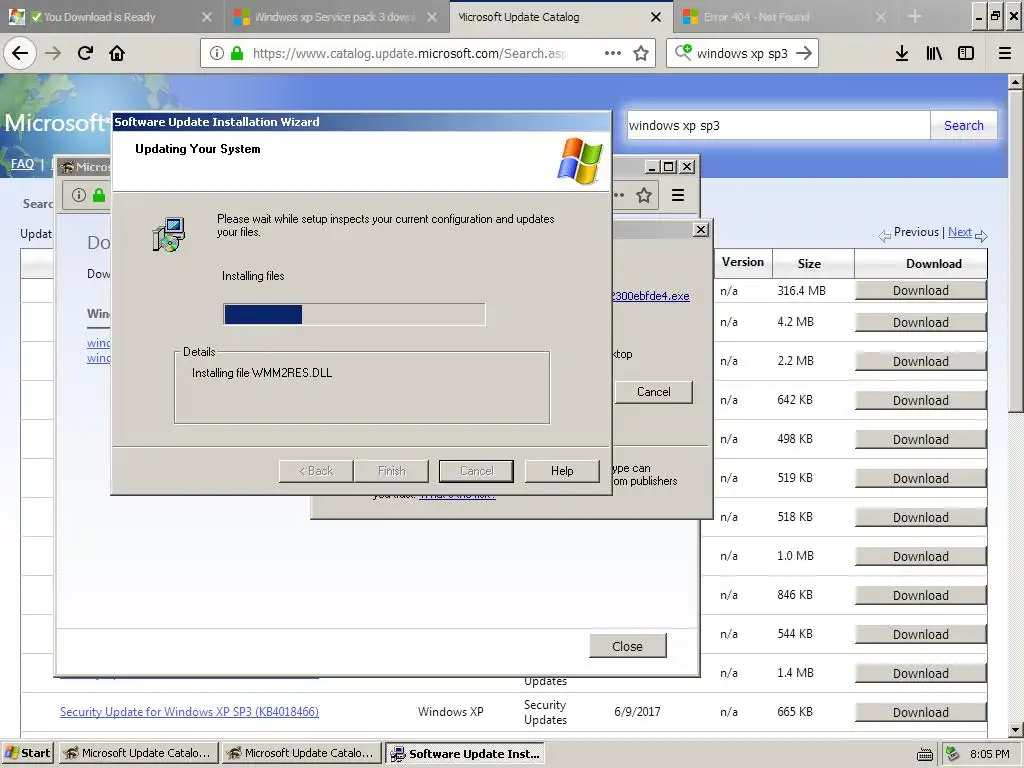The width and height of the screenshot is (1024, 768).
Task: Switch to Windows xp Service pack 3 tab
Action: coord(336,17)
